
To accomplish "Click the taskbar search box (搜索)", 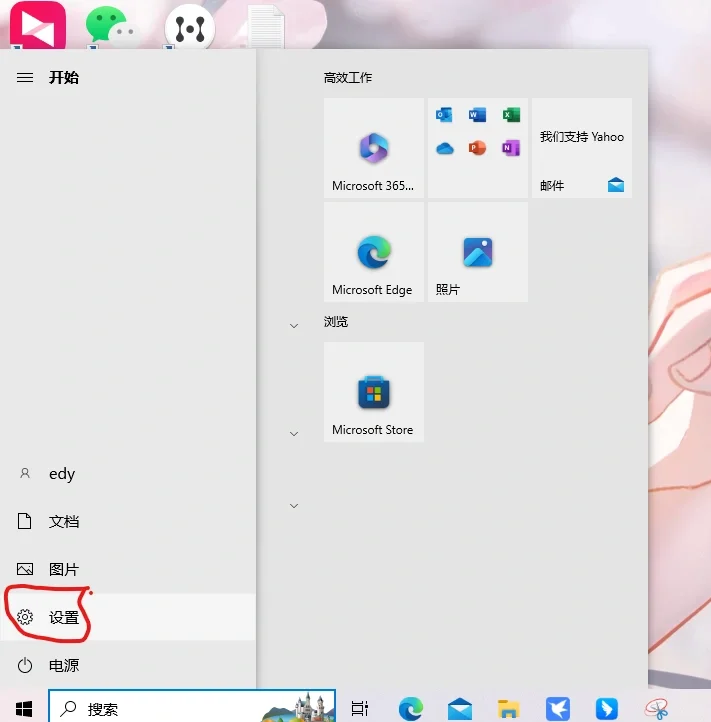I will pyautogui.click(x=192, y=706).
